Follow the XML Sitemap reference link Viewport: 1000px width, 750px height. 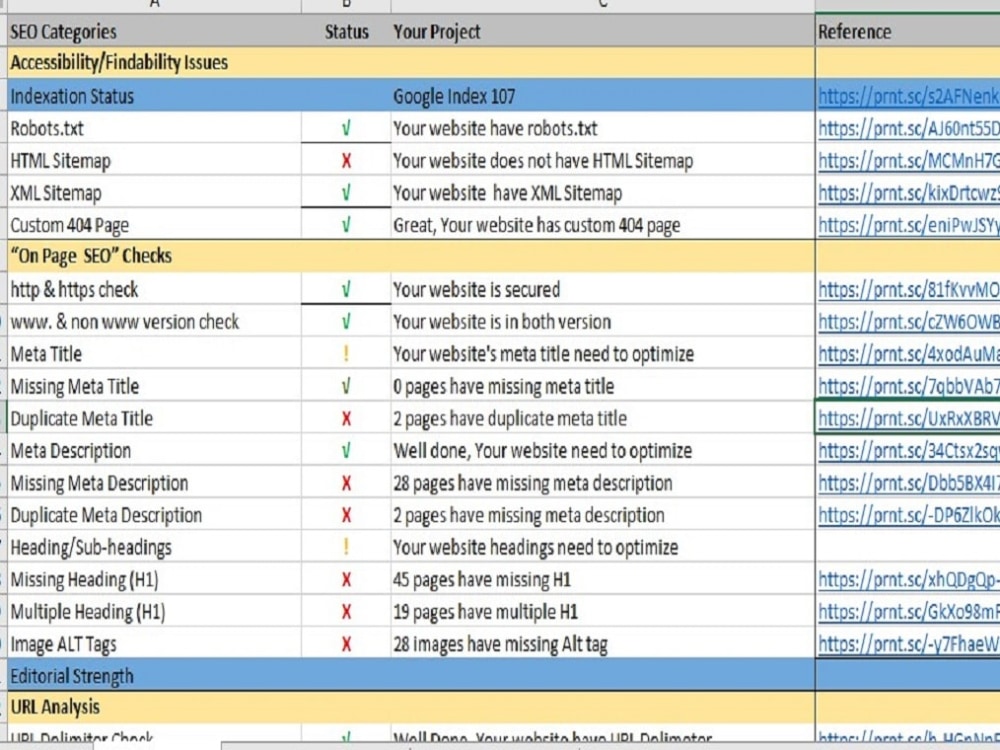[x=909, y=193]
